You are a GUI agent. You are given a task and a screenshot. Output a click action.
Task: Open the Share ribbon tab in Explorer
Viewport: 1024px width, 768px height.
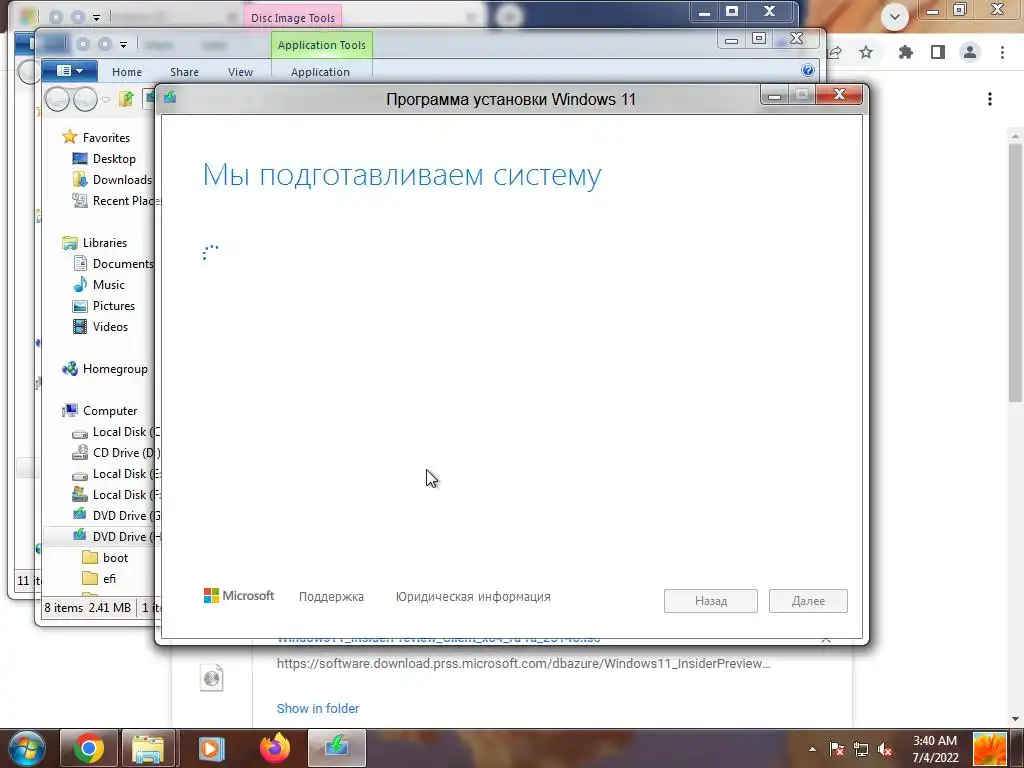point(184,72)
